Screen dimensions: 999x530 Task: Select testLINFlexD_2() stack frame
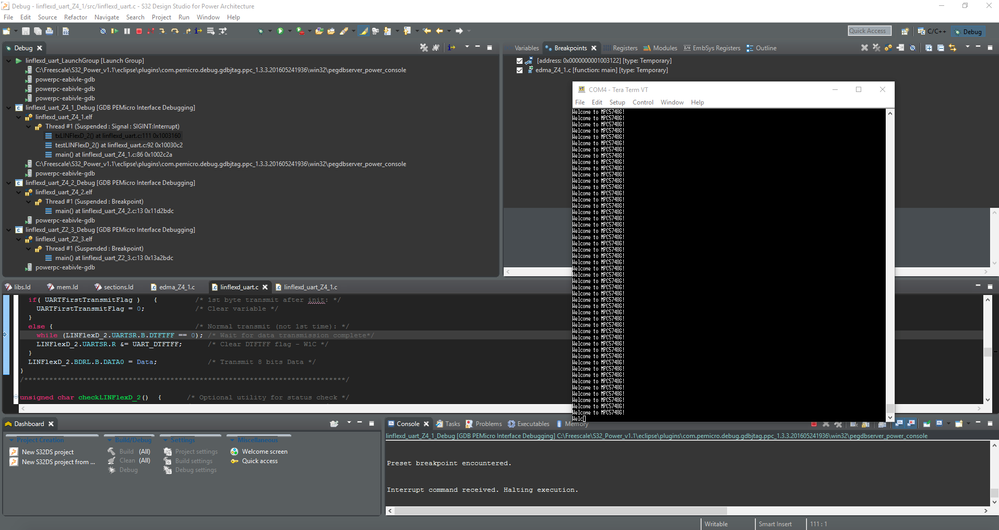point(113,145)
